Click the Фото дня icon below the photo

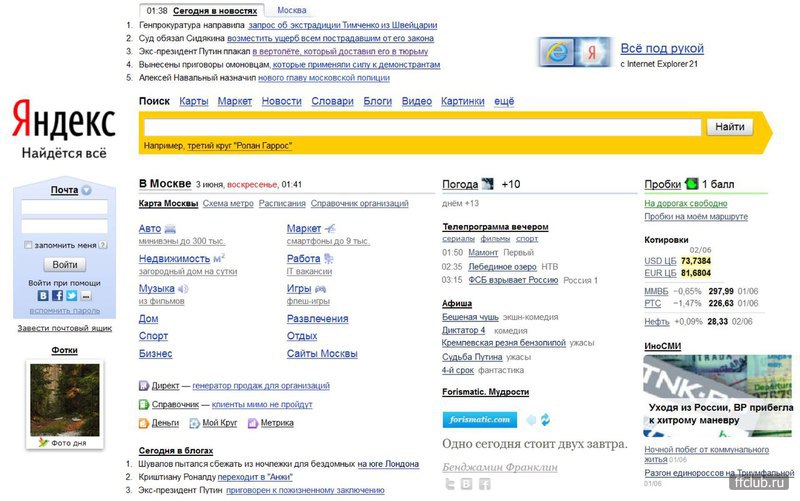point(43,442)
